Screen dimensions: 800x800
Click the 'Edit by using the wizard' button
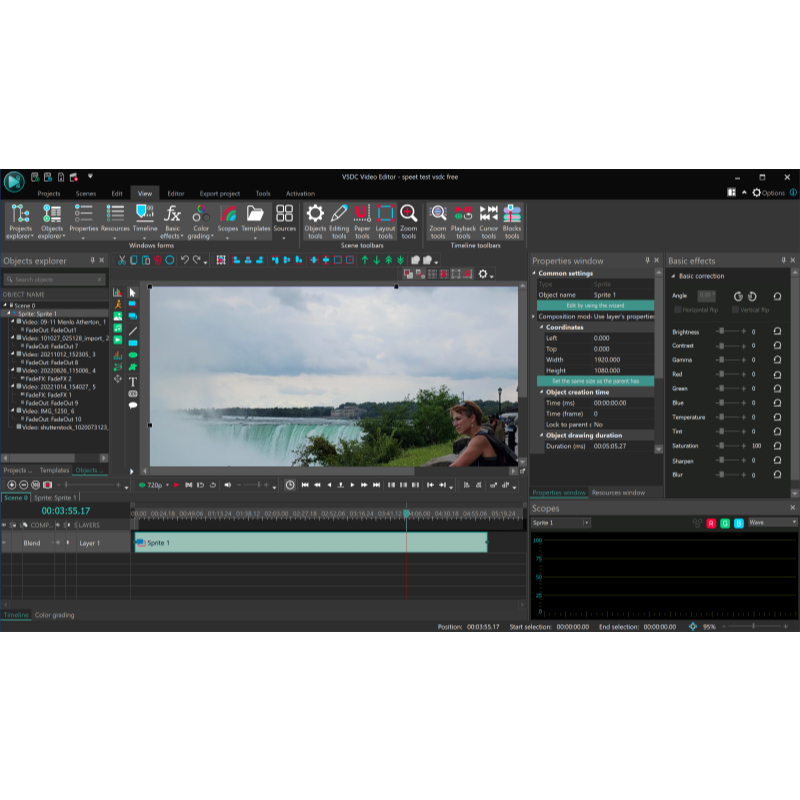[x=595, y=306]
